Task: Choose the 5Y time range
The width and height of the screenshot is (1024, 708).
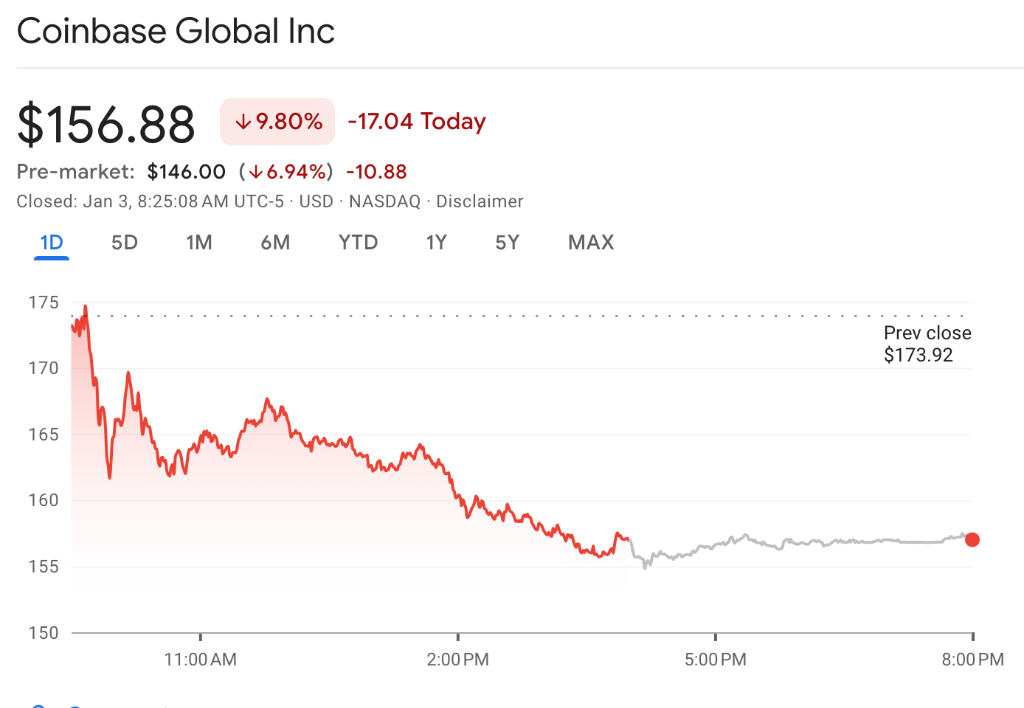Action: coord(507,242)
